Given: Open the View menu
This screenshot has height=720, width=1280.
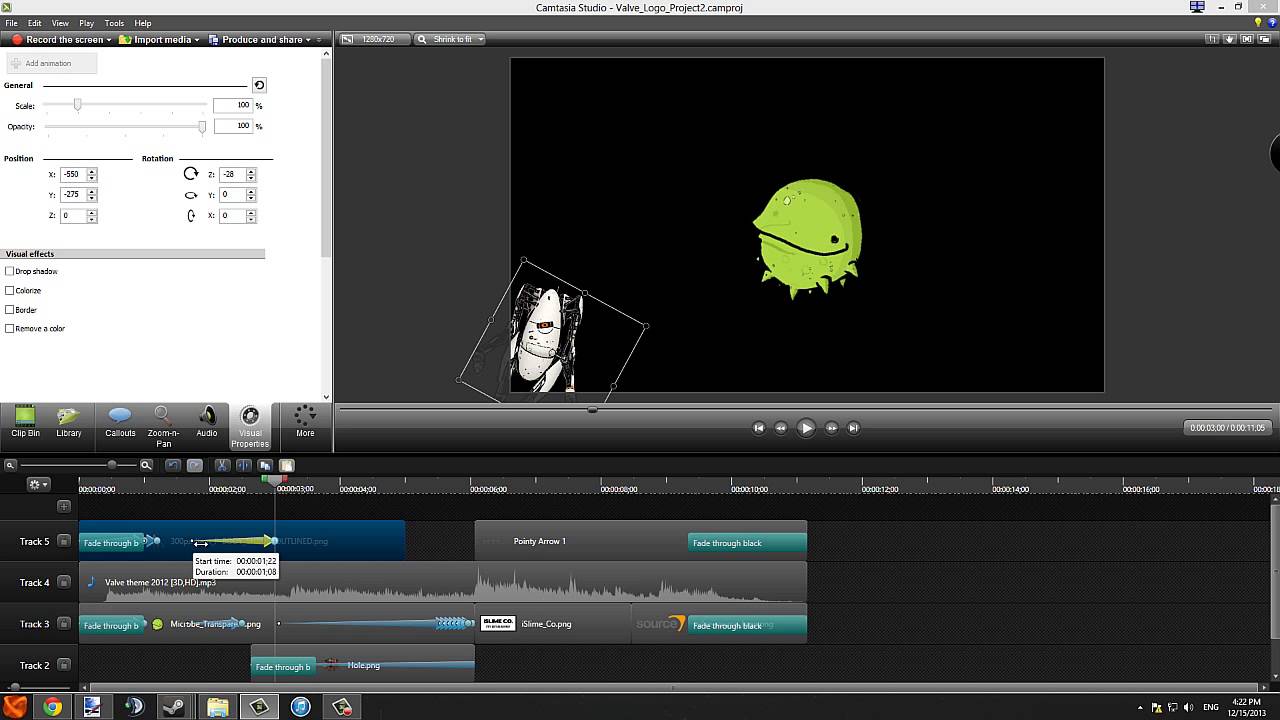Looking at the screenshot, I should coord(60,23).
